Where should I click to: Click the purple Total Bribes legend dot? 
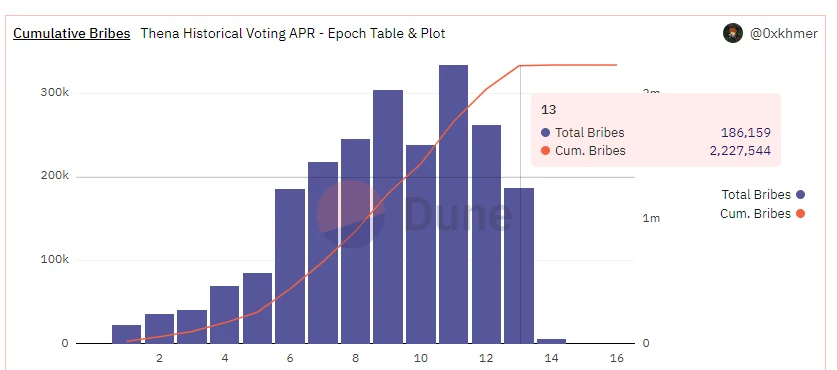click(x=800, y=195)
